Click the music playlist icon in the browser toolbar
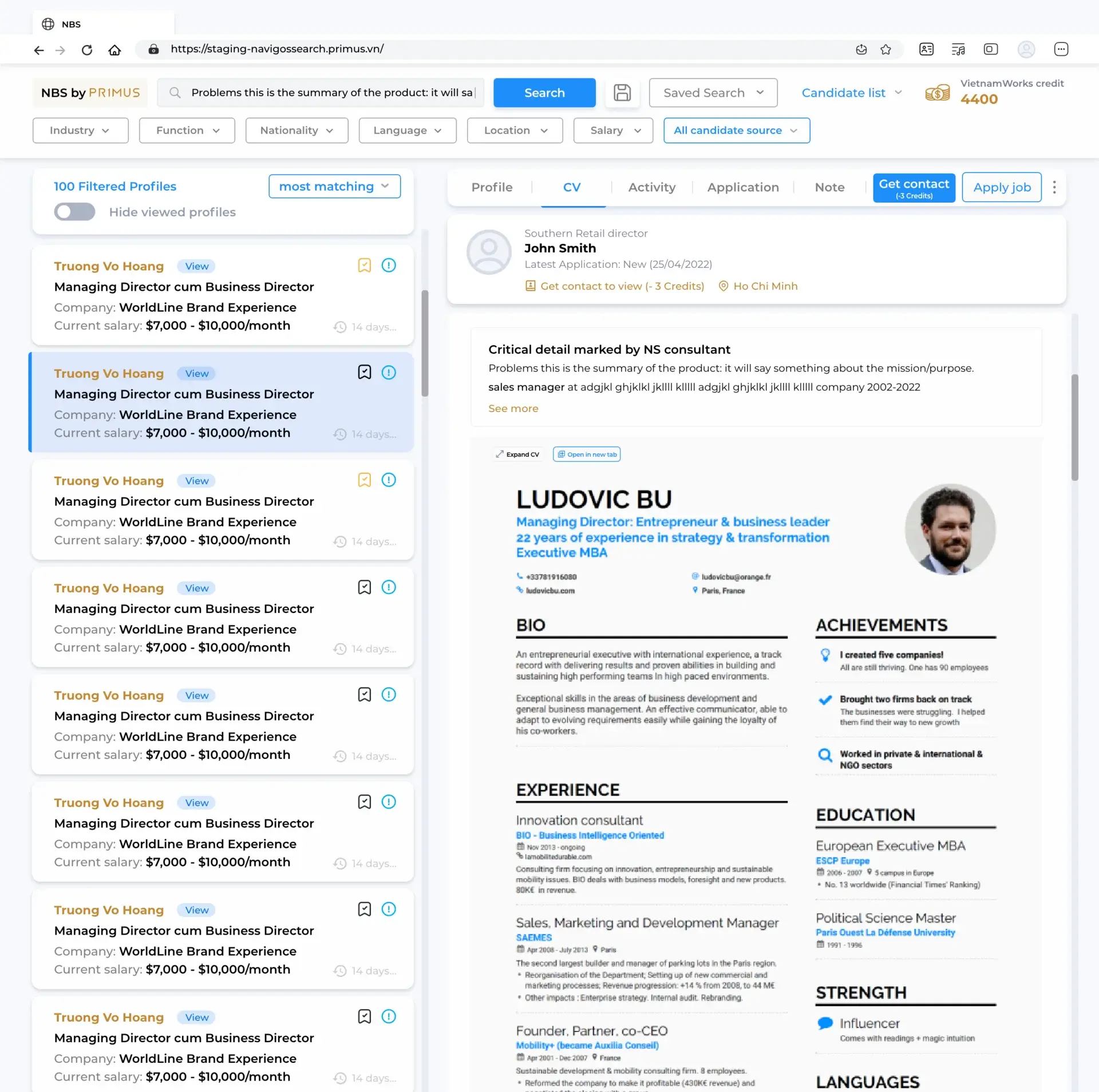 click(x=958, y=49)
